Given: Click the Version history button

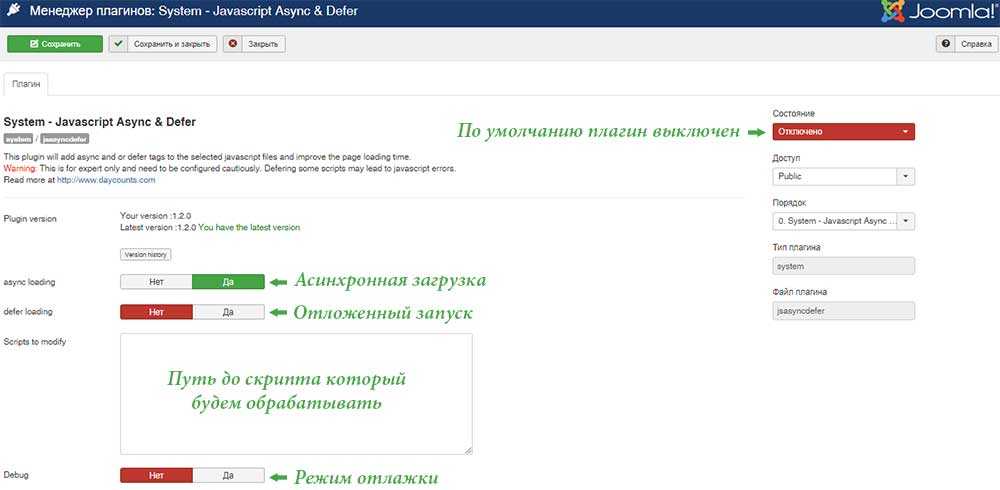Looking at the screenshot, I should pyautogui.click(x=145, y=254).
